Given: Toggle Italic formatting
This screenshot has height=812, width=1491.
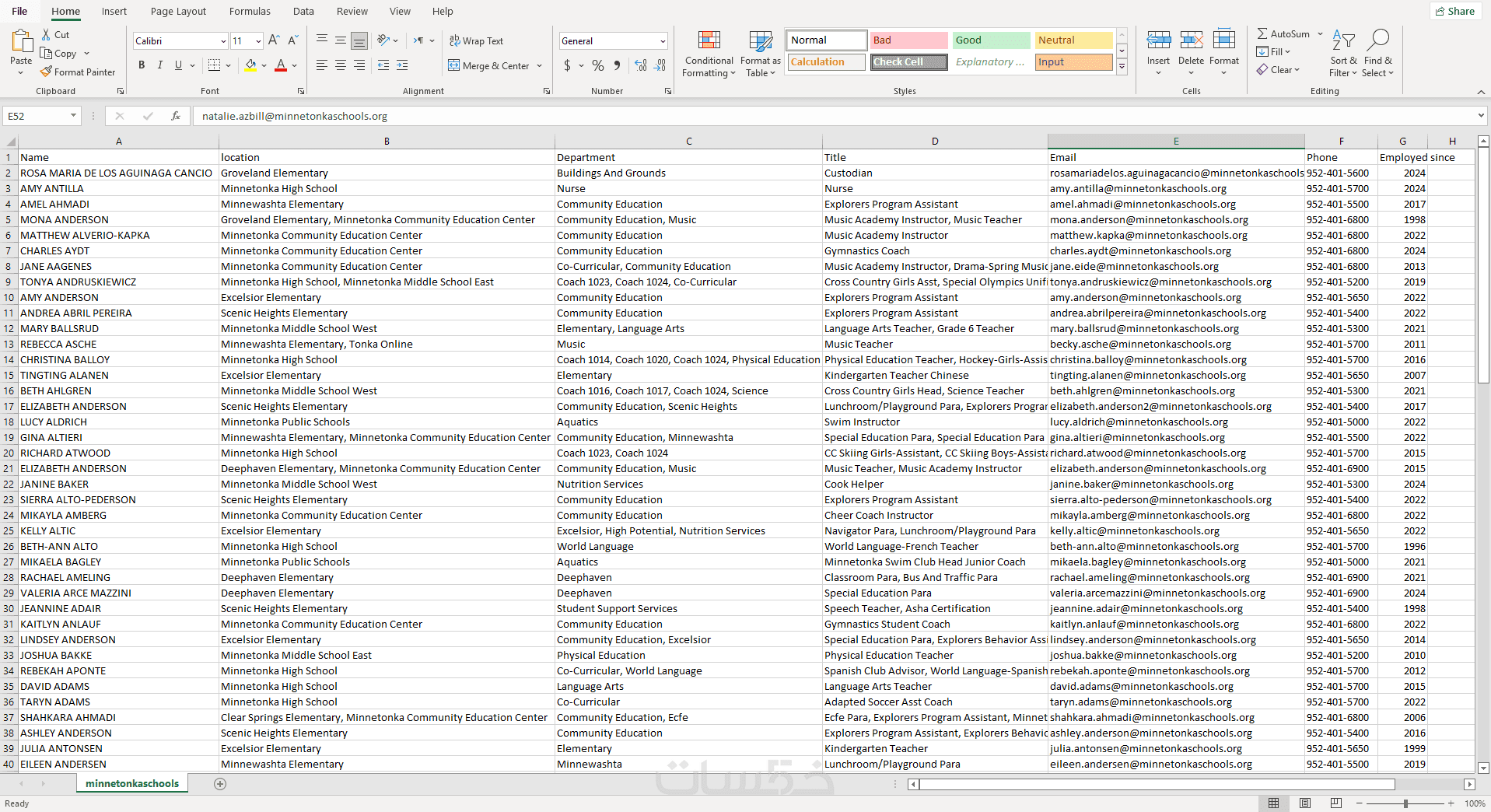Looking at the screenshot, I should pos(160,65).
